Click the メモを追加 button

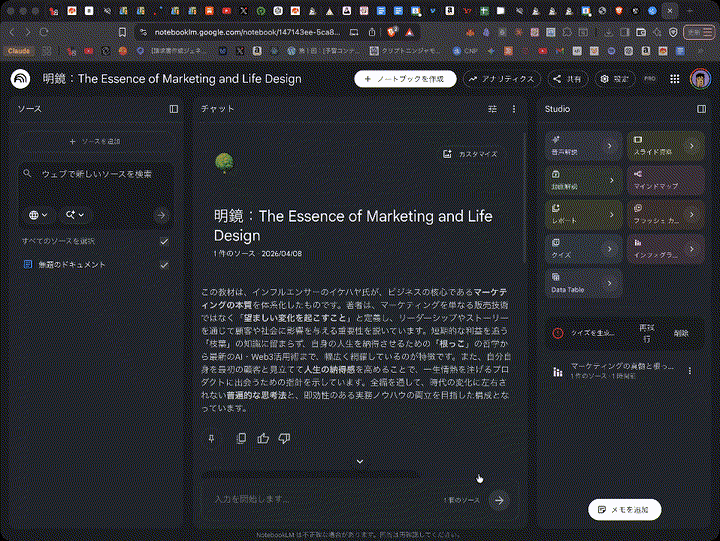624,510
